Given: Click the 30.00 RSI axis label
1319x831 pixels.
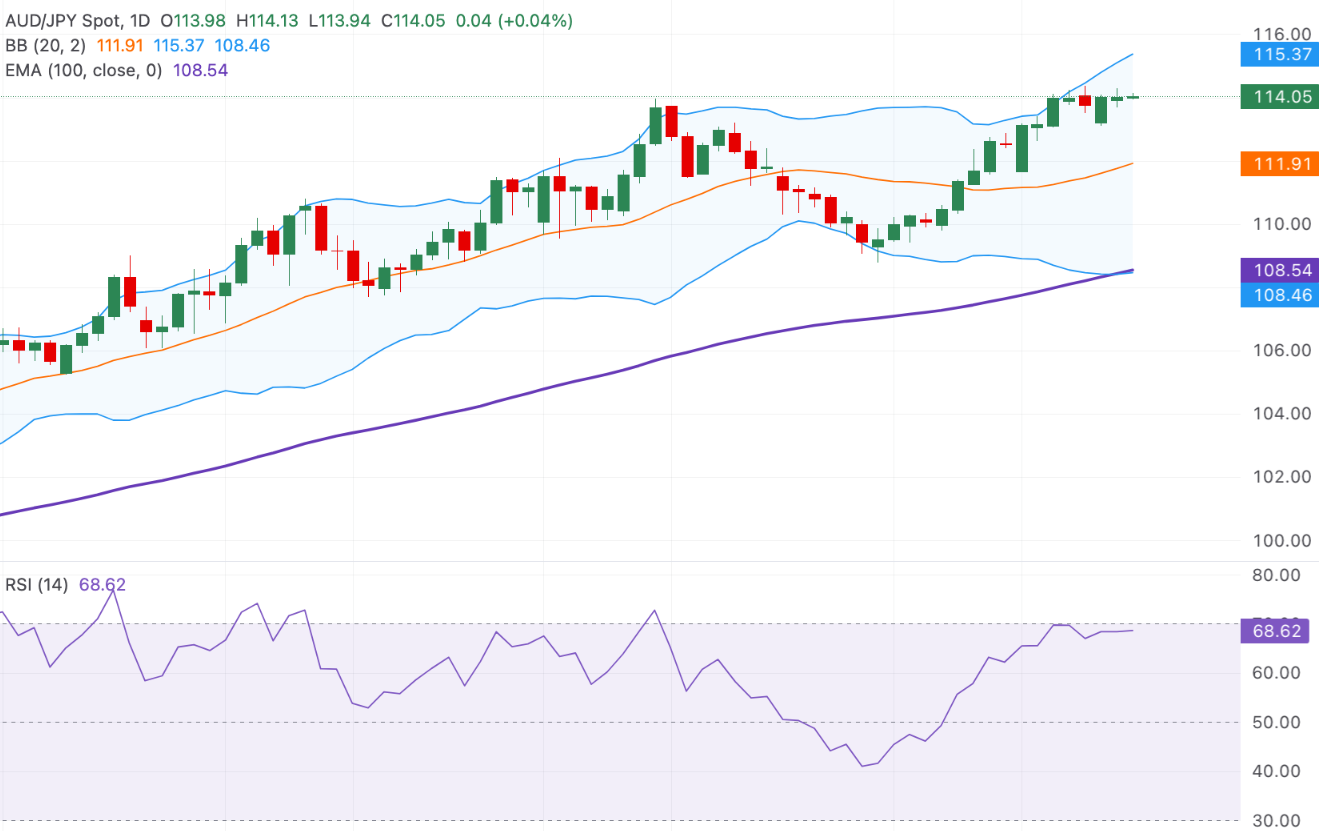Looking at the screenshot, I should tap(1275, 821).
